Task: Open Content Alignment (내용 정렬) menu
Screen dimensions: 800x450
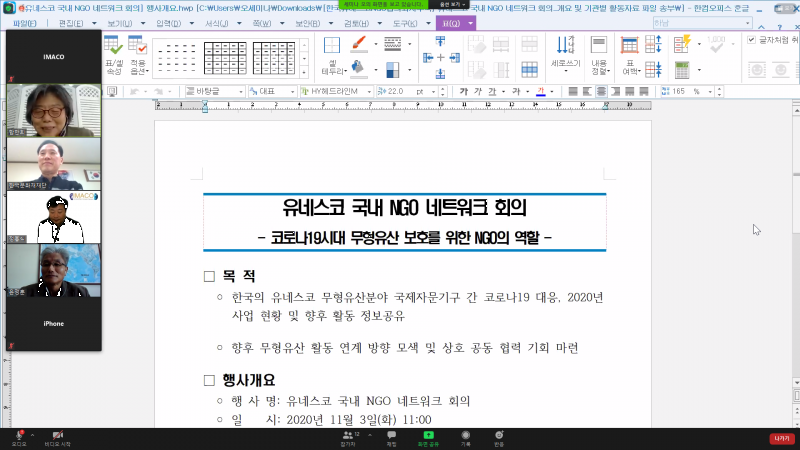Action: [x=599, y=55]
